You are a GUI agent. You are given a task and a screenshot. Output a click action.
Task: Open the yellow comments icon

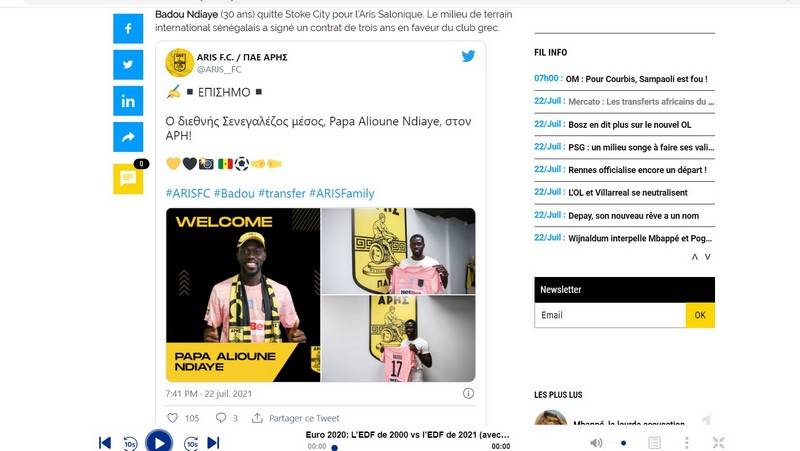click(128, 179)
